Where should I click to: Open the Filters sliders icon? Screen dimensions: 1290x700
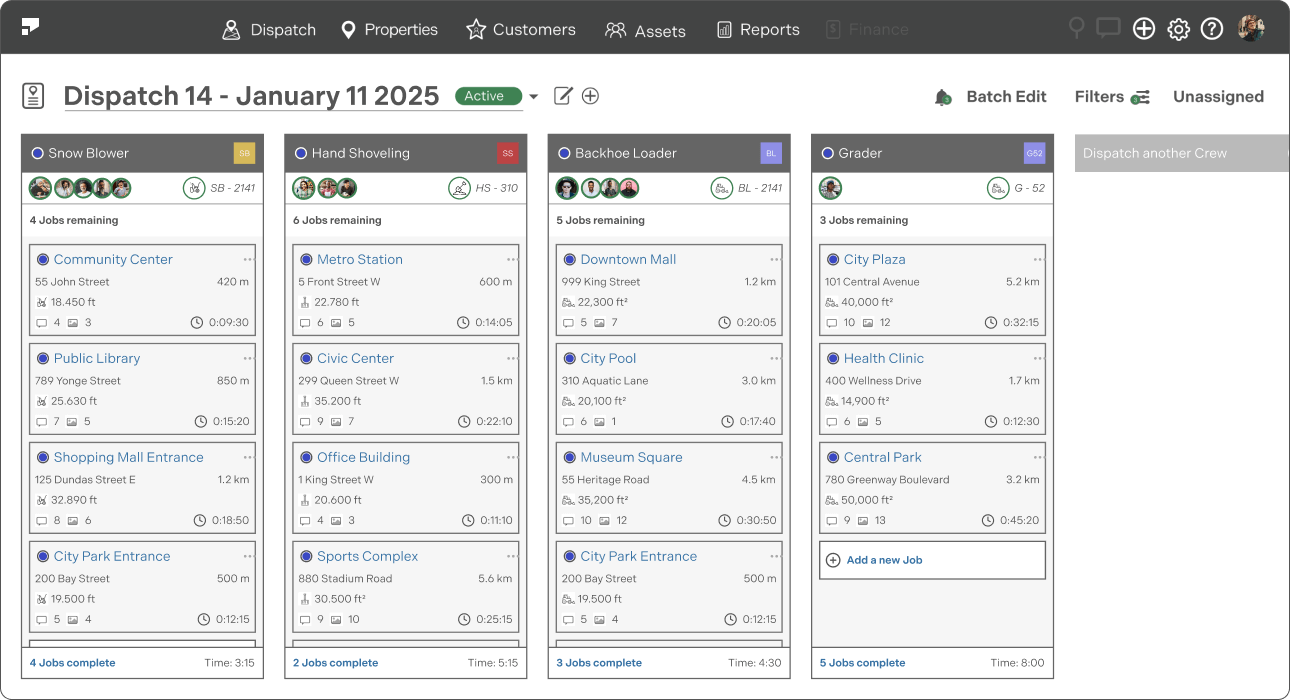1140,97
